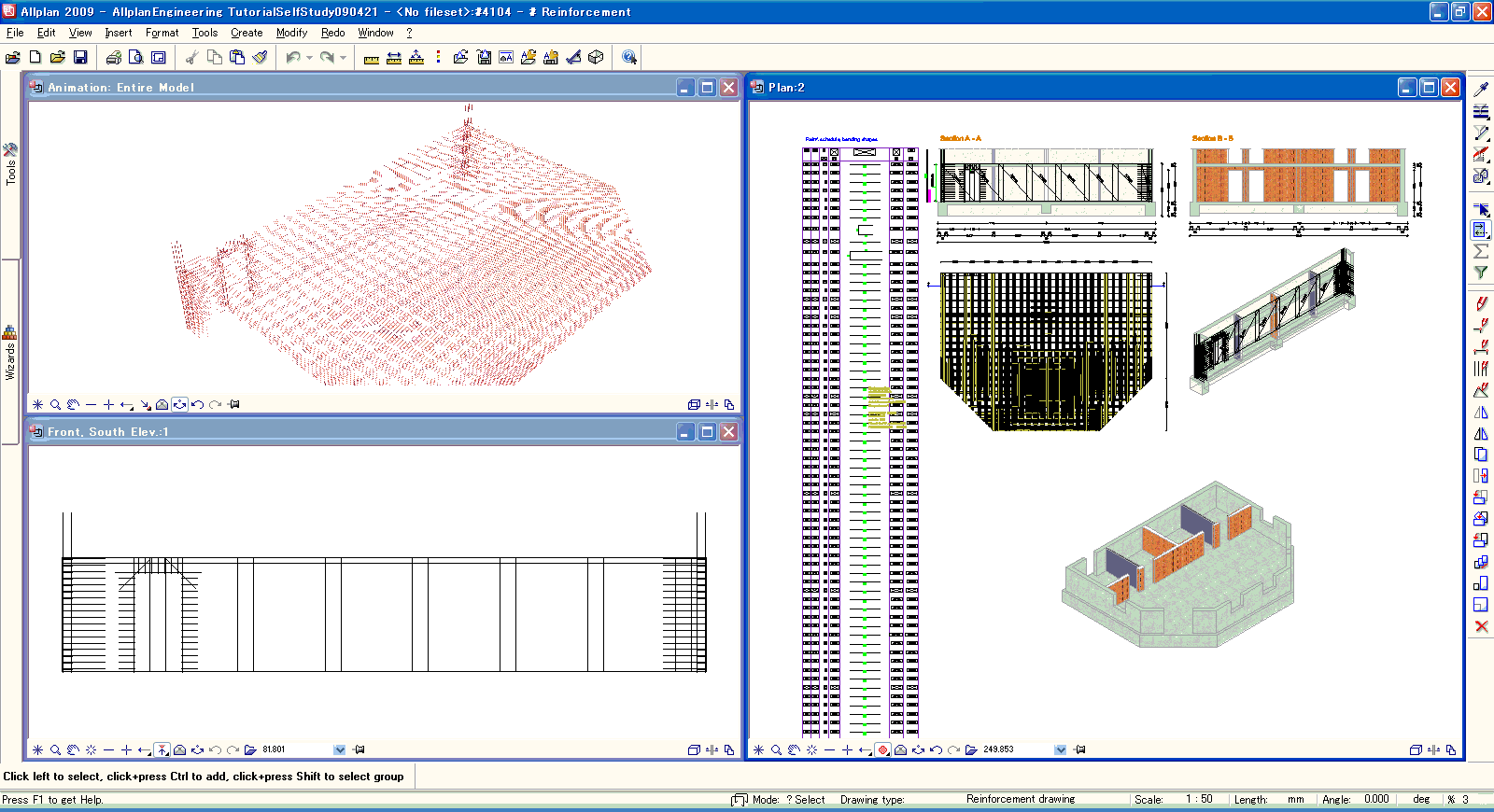The image size is (1494, 812).
Task: Click the orange Section B-B label
Action: point(1212,138)
